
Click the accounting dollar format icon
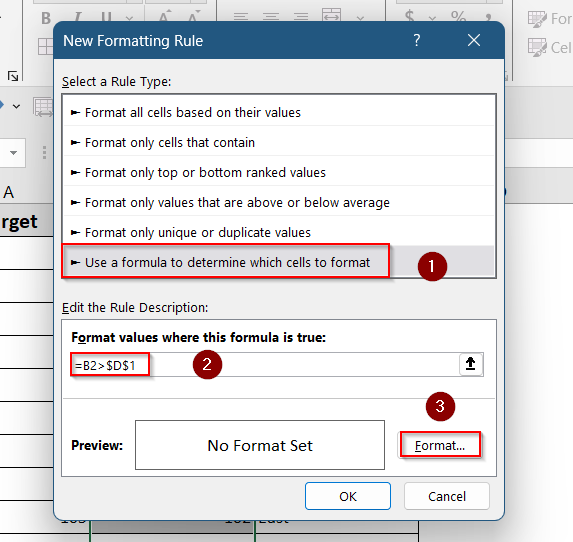click(x=410, y=17)
